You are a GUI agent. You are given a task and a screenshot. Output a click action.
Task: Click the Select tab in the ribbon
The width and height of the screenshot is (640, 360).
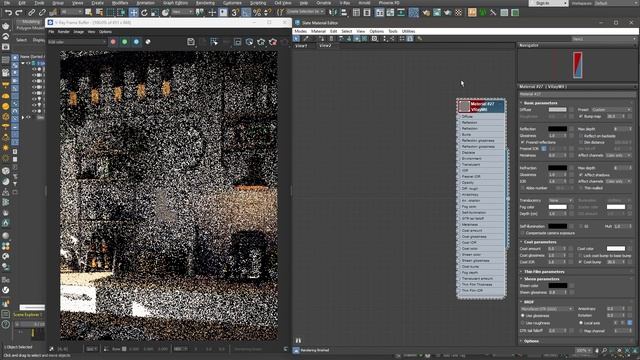point(22,40)
